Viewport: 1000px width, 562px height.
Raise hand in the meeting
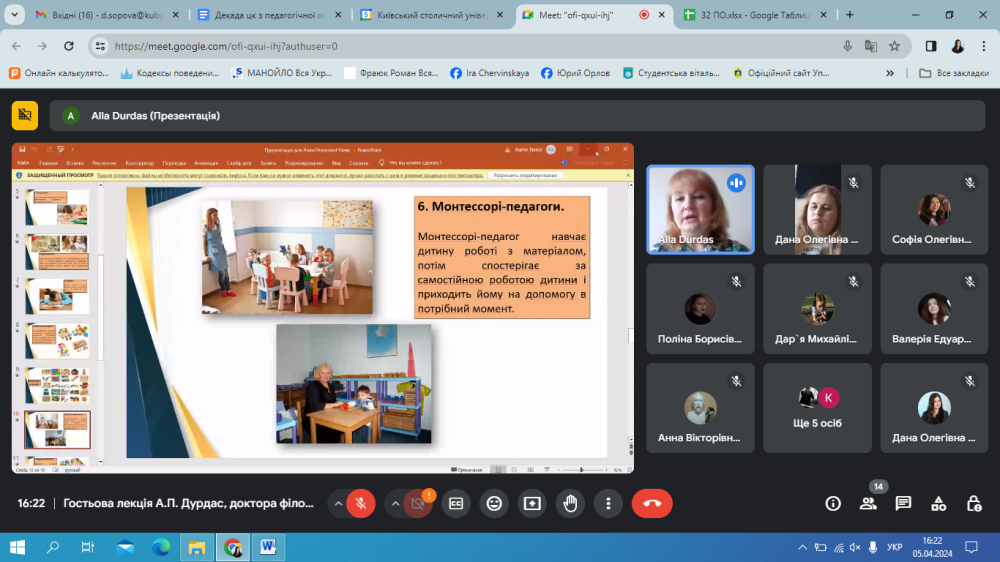(570, 503)
